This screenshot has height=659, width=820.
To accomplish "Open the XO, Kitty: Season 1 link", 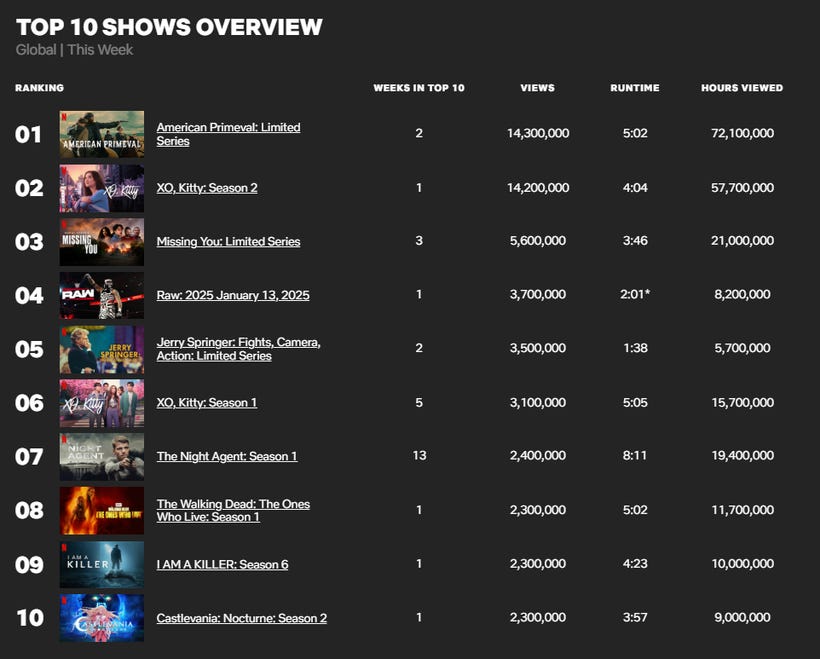I will pyautogui.click(x=207, y=403).
